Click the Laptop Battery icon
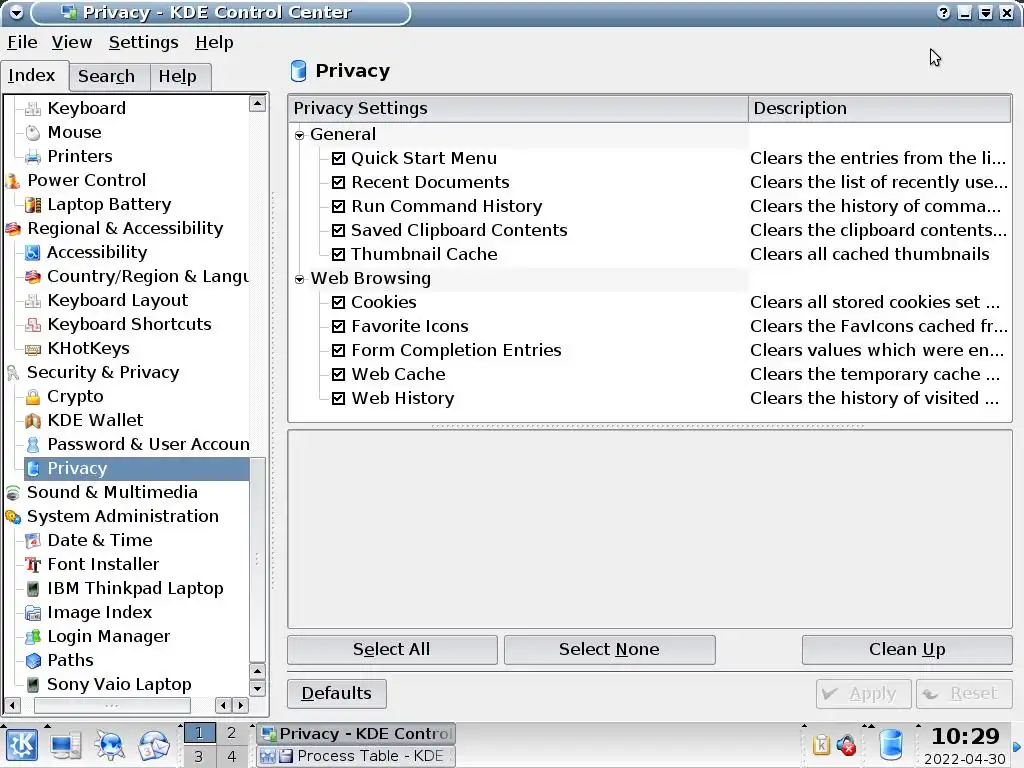Image resolution: width=1024 pixels, height=768 pixels. (x=33, y=204)
